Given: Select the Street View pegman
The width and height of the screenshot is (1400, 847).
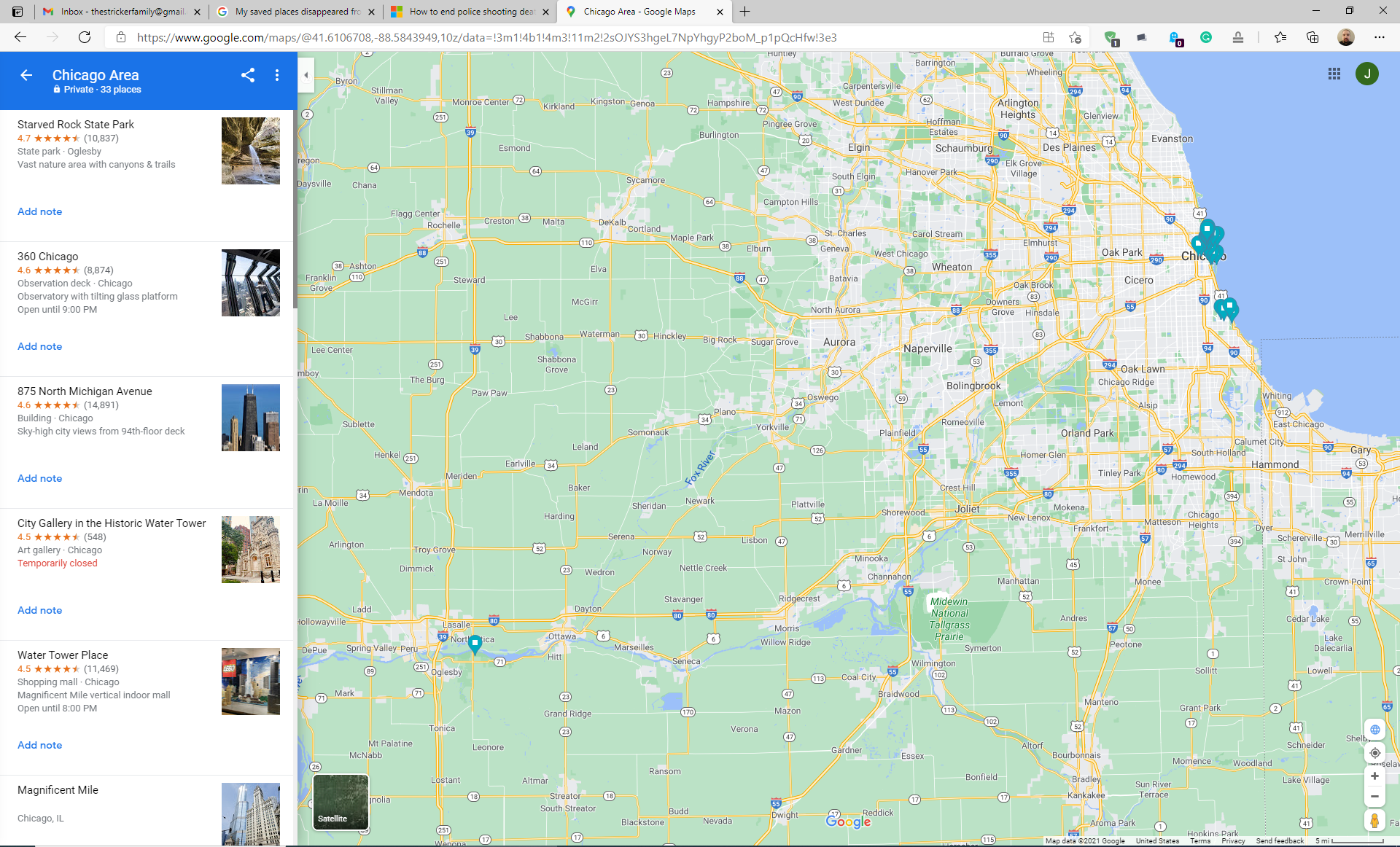Looking at the screenshot, I should point(1374,821).
